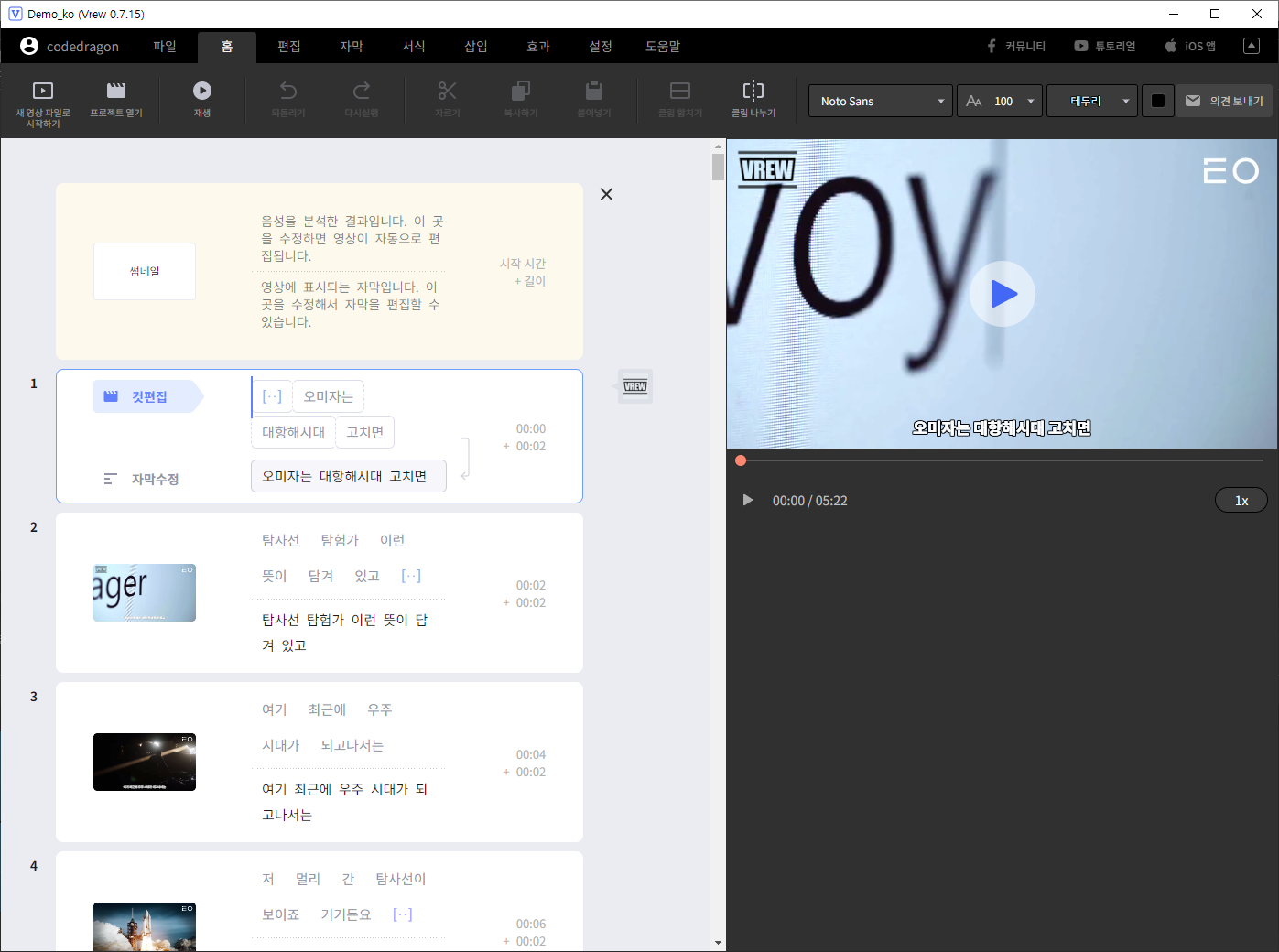Send feedback with 의견 보내기 button

click(1224, 101)
